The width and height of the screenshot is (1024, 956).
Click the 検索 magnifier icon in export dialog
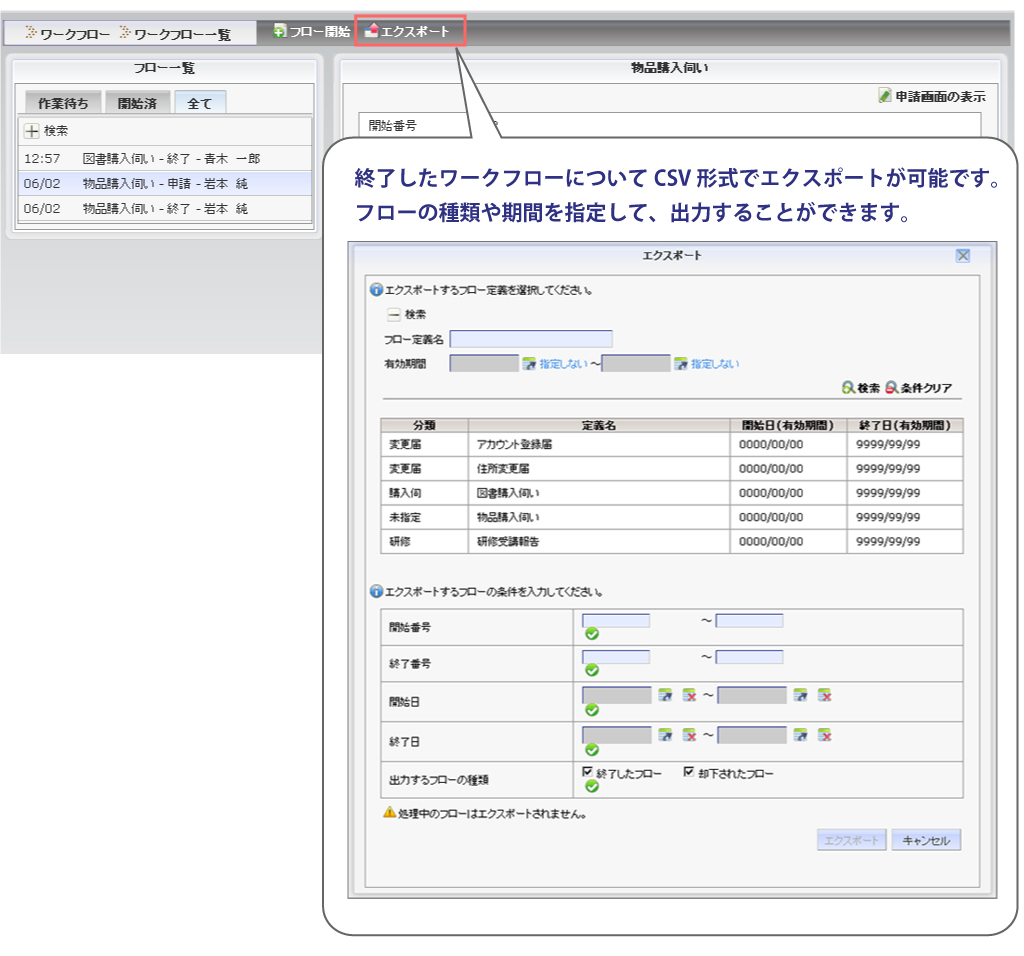point(848,388)
